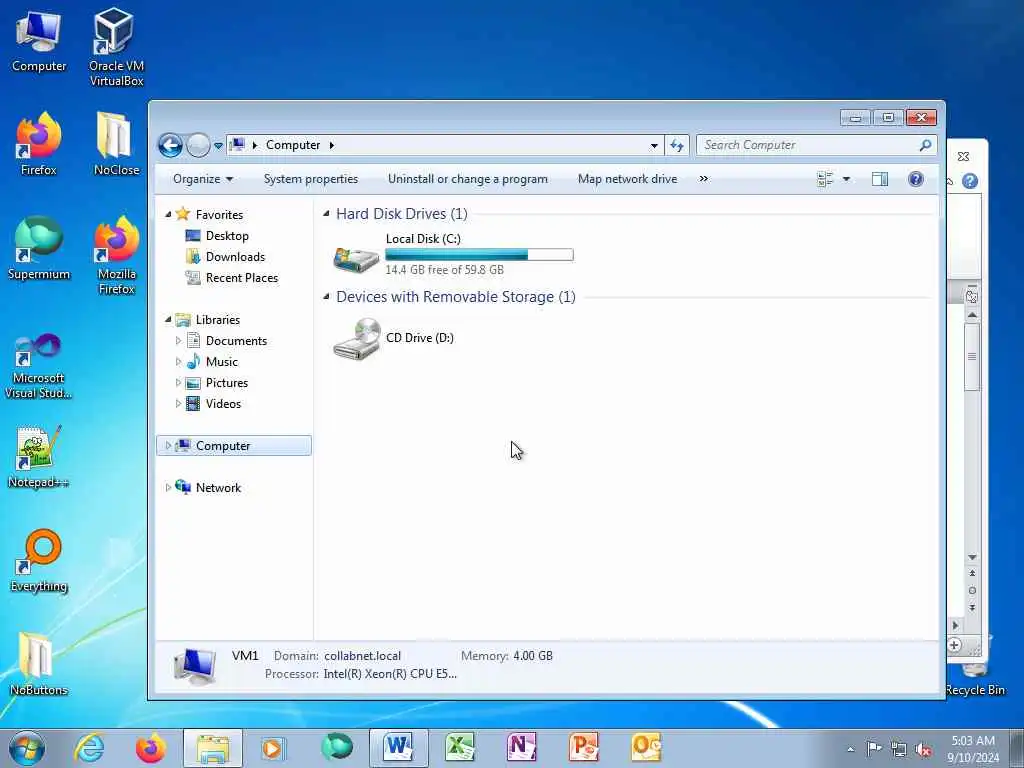Open the Organize dropdown menu

coord(202,179)
